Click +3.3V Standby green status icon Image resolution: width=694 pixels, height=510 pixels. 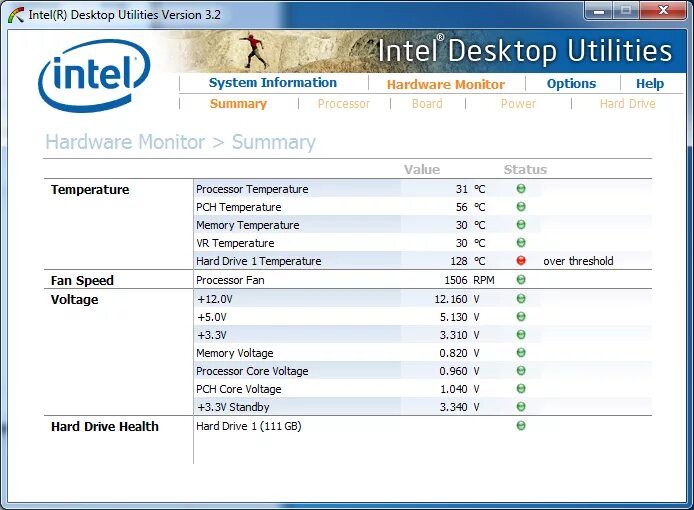521,406
